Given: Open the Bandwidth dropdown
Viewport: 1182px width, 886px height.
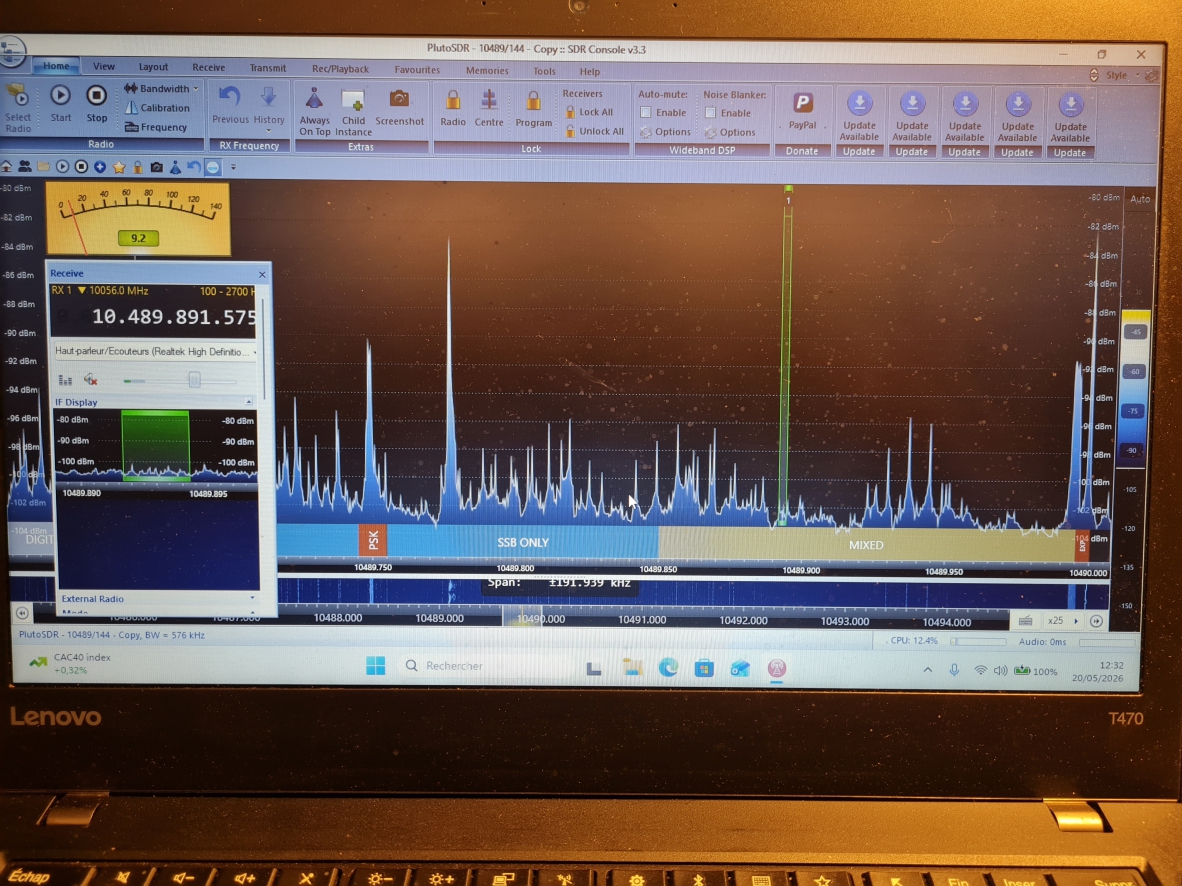Looking at the screenshot, I should (x=161, y=88).
